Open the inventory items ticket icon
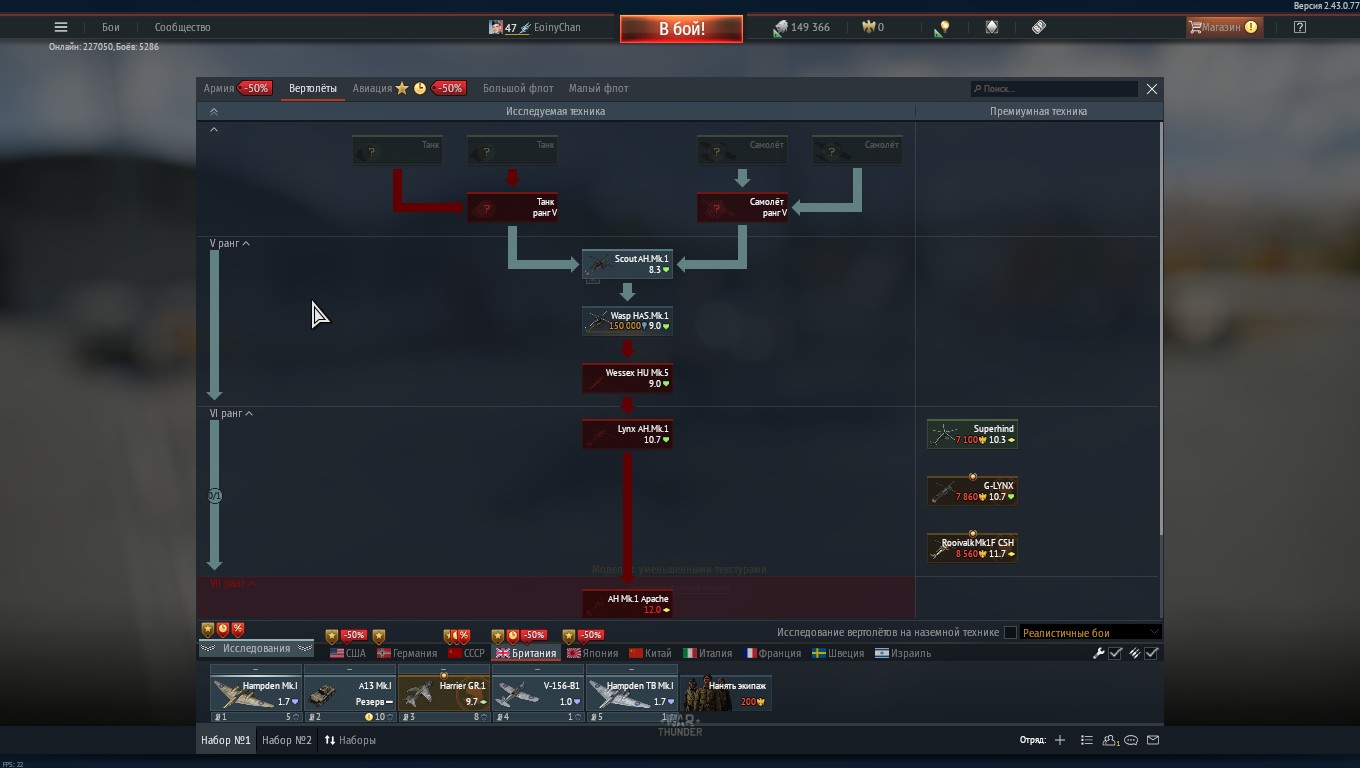 (1039, 27)
